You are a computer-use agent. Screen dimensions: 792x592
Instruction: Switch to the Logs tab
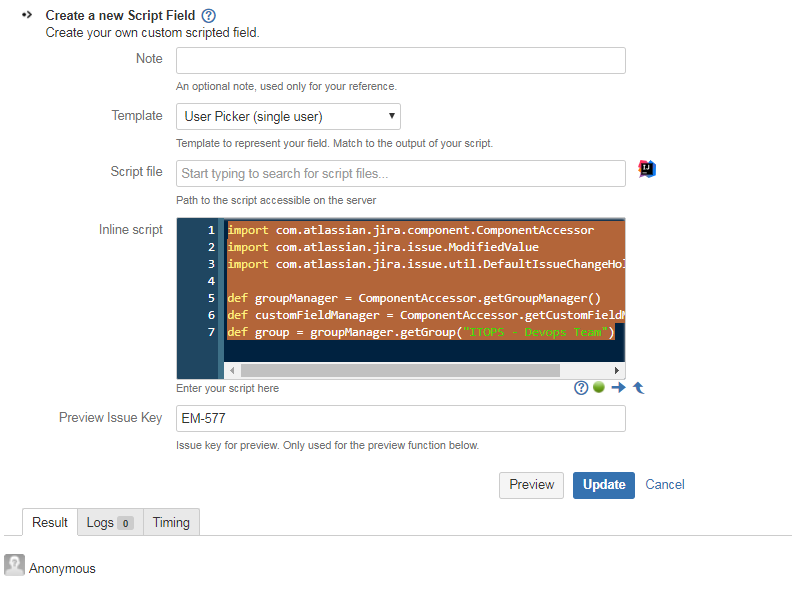(110, 522)
